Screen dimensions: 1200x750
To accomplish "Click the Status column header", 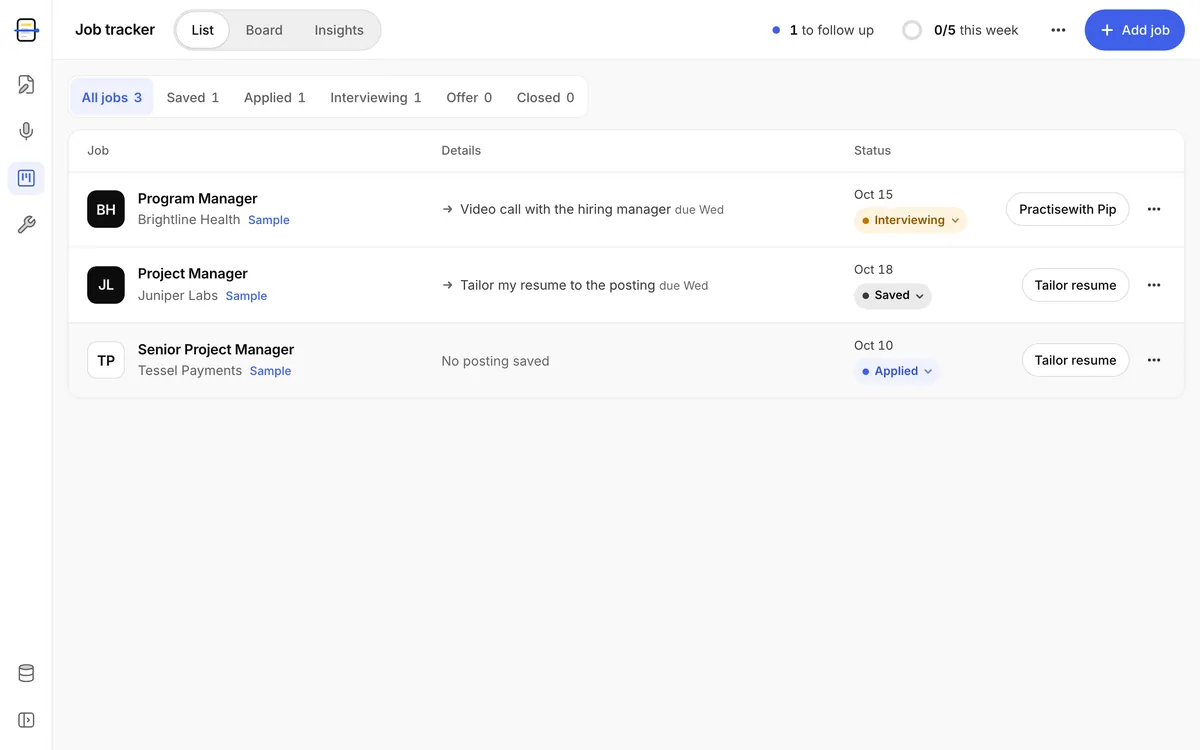I will pos(872,150).
